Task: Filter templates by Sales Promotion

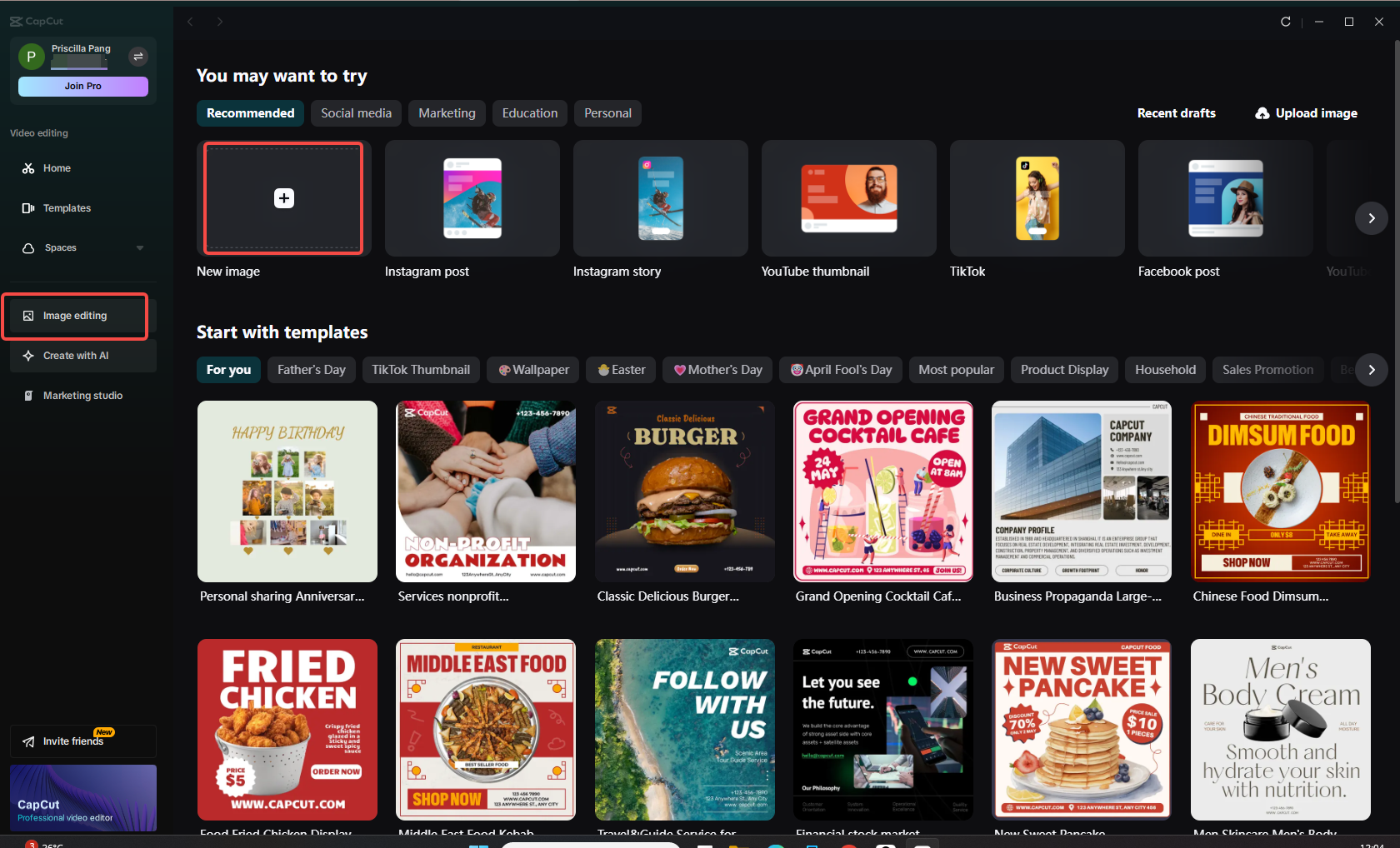Action: coord(1268,370)
